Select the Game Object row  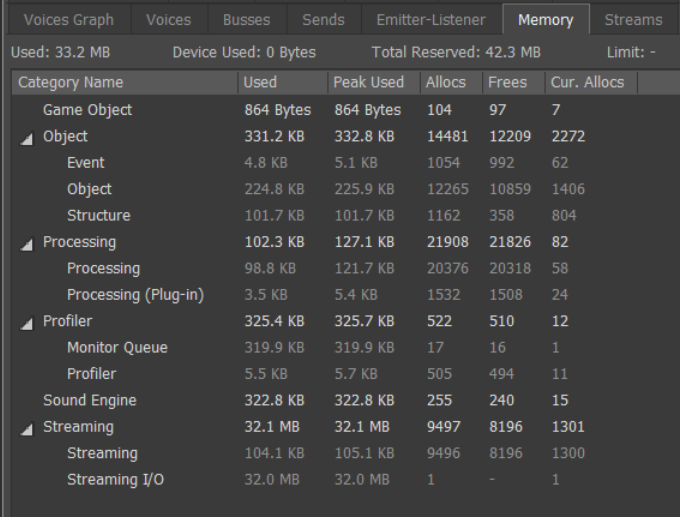[87, 110]
